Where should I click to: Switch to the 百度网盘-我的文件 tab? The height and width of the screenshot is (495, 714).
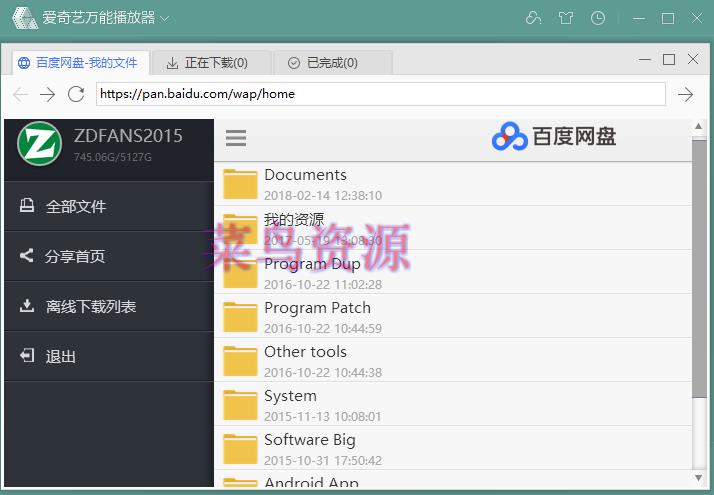[81, 62]
